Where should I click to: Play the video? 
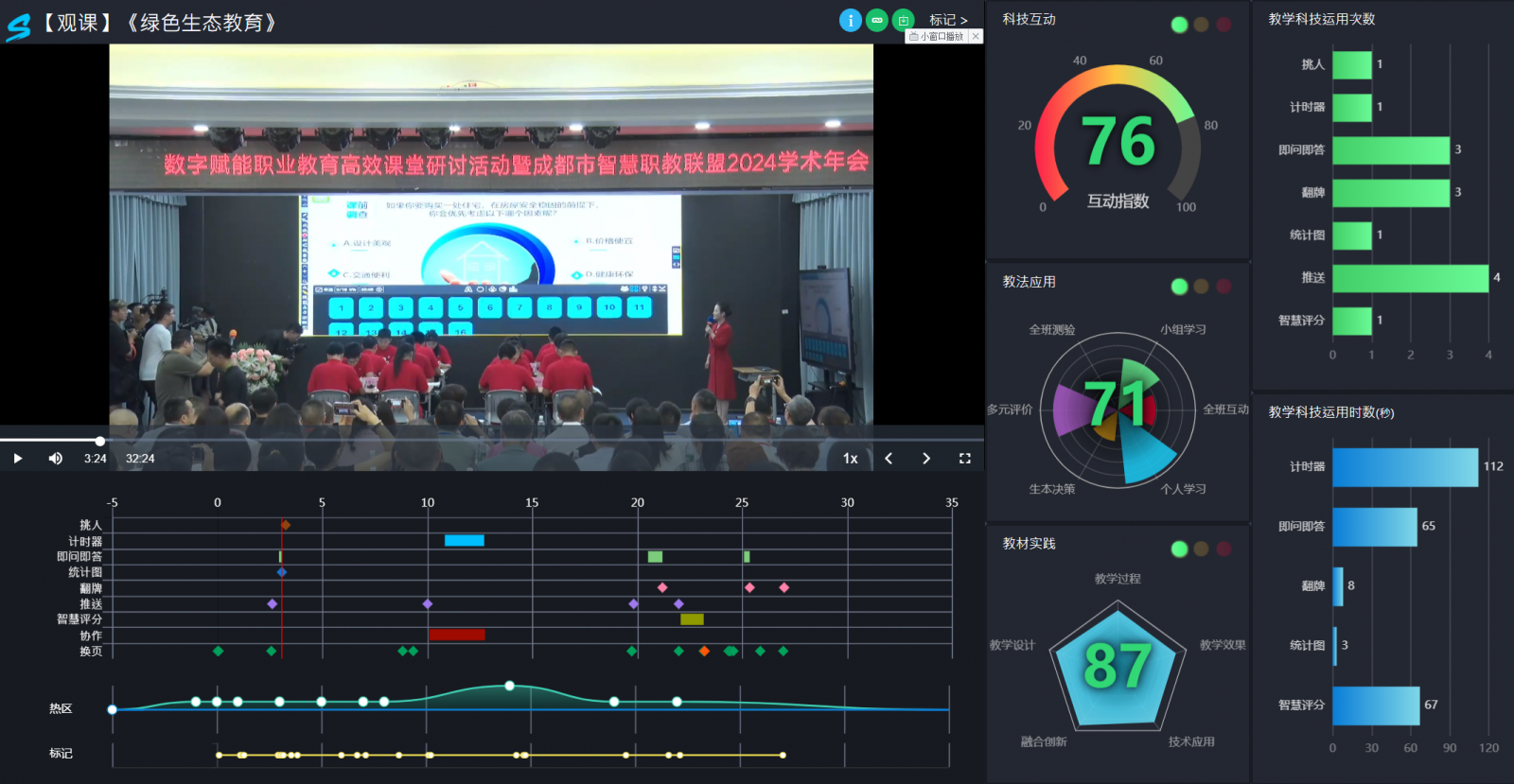(17, 459)
